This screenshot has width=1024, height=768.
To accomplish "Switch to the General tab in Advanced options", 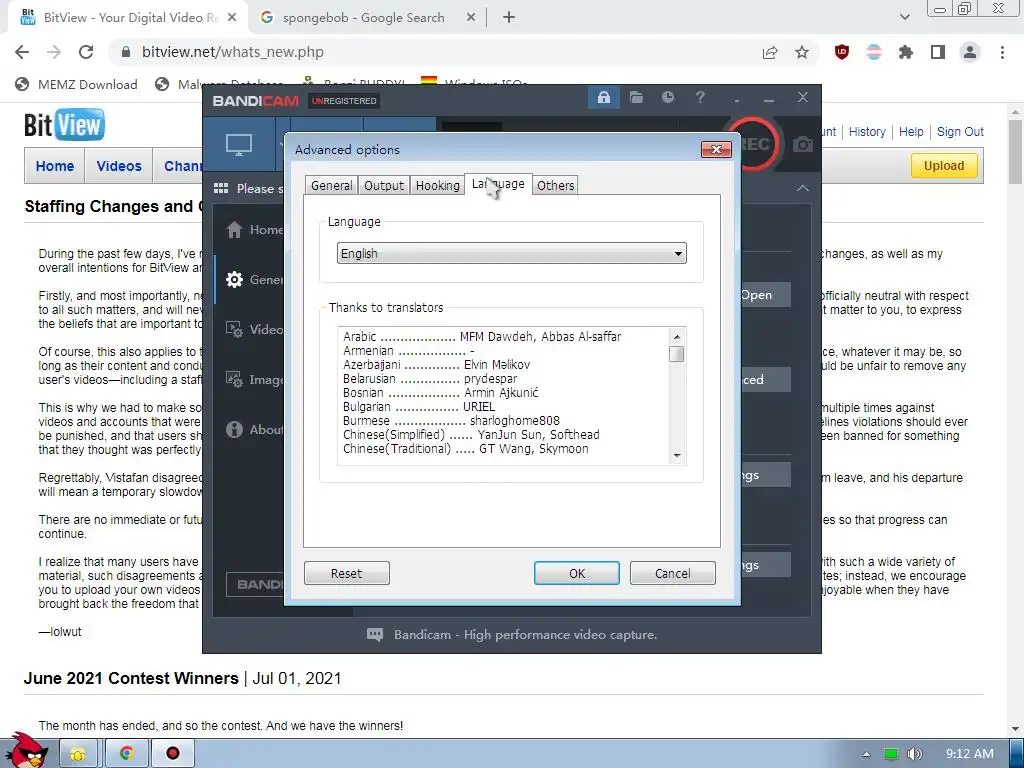I will pos(331,185).
